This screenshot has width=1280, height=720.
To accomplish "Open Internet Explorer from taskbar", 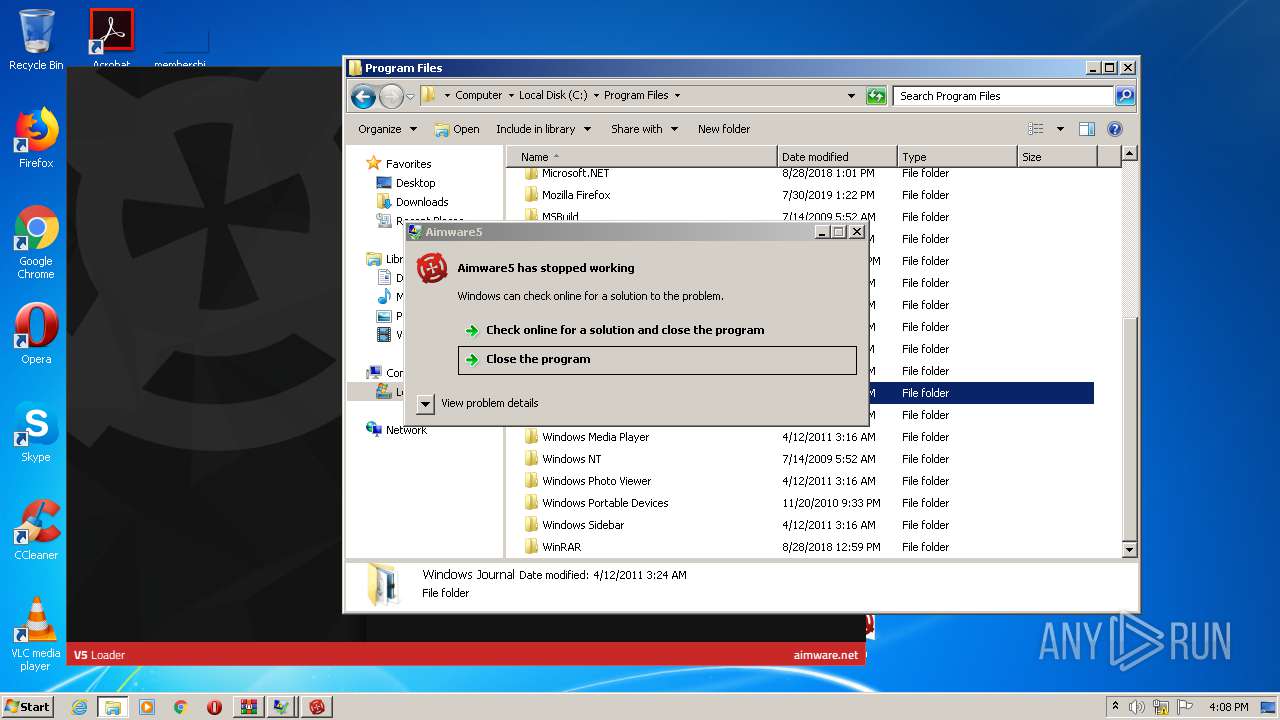I will [x=79, y=707].
